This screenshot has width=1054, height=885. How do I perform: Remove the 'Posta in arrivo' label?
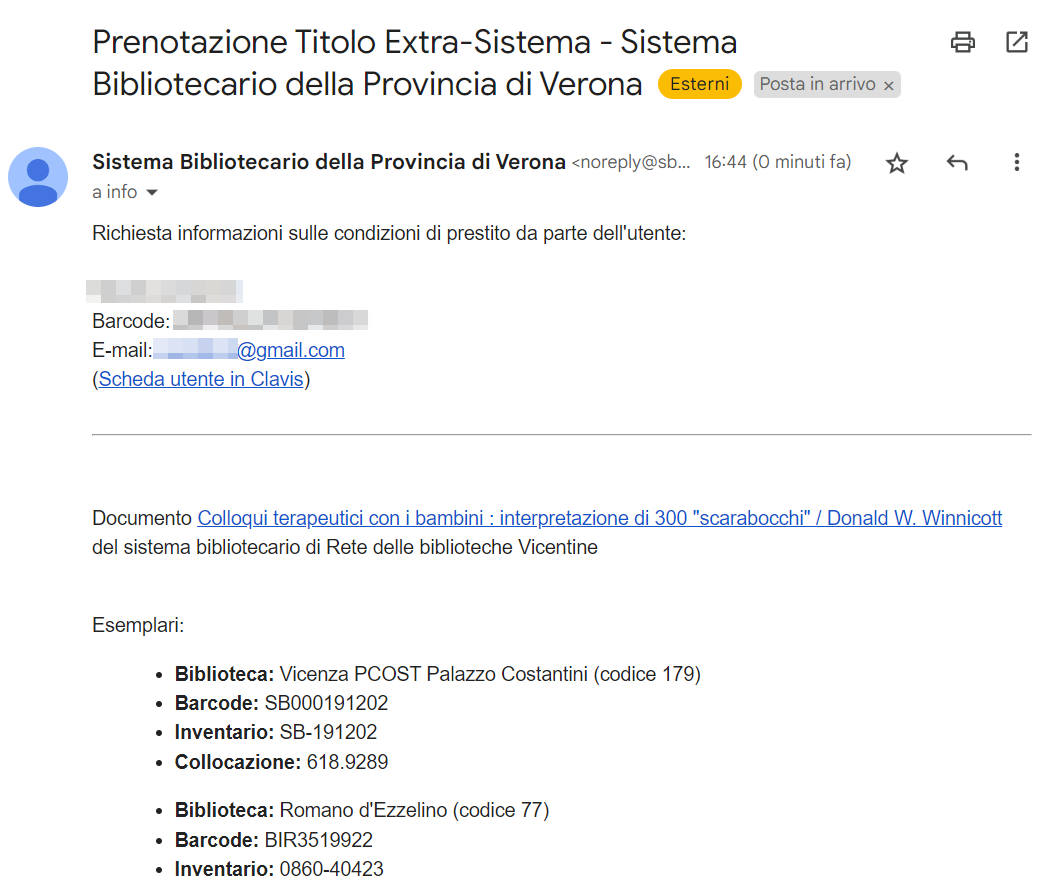pyautogui.click(x=888, y=85)
